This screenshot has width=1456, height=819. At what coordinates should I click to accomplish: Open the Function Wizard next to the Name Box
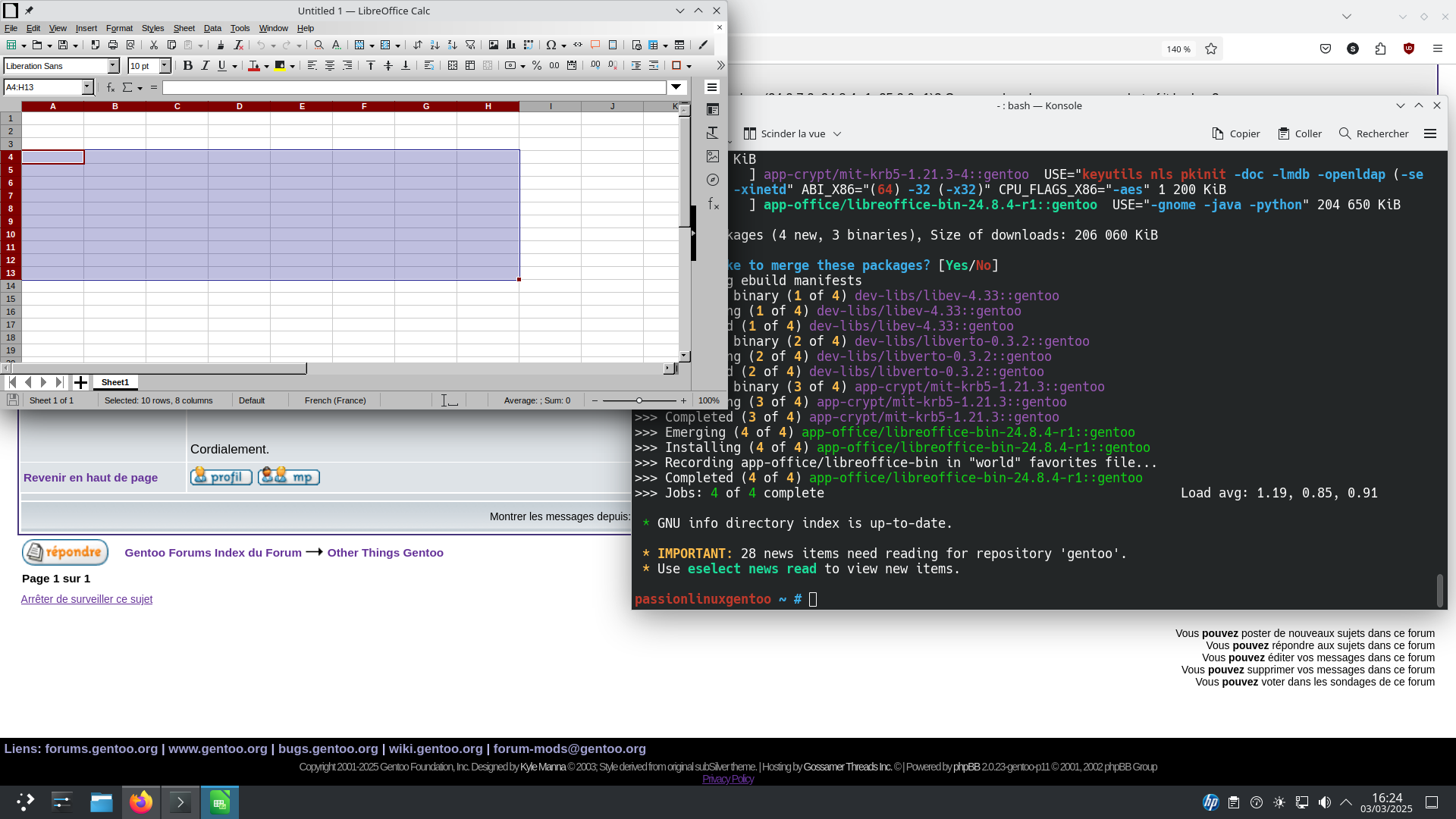click(111, 88)
